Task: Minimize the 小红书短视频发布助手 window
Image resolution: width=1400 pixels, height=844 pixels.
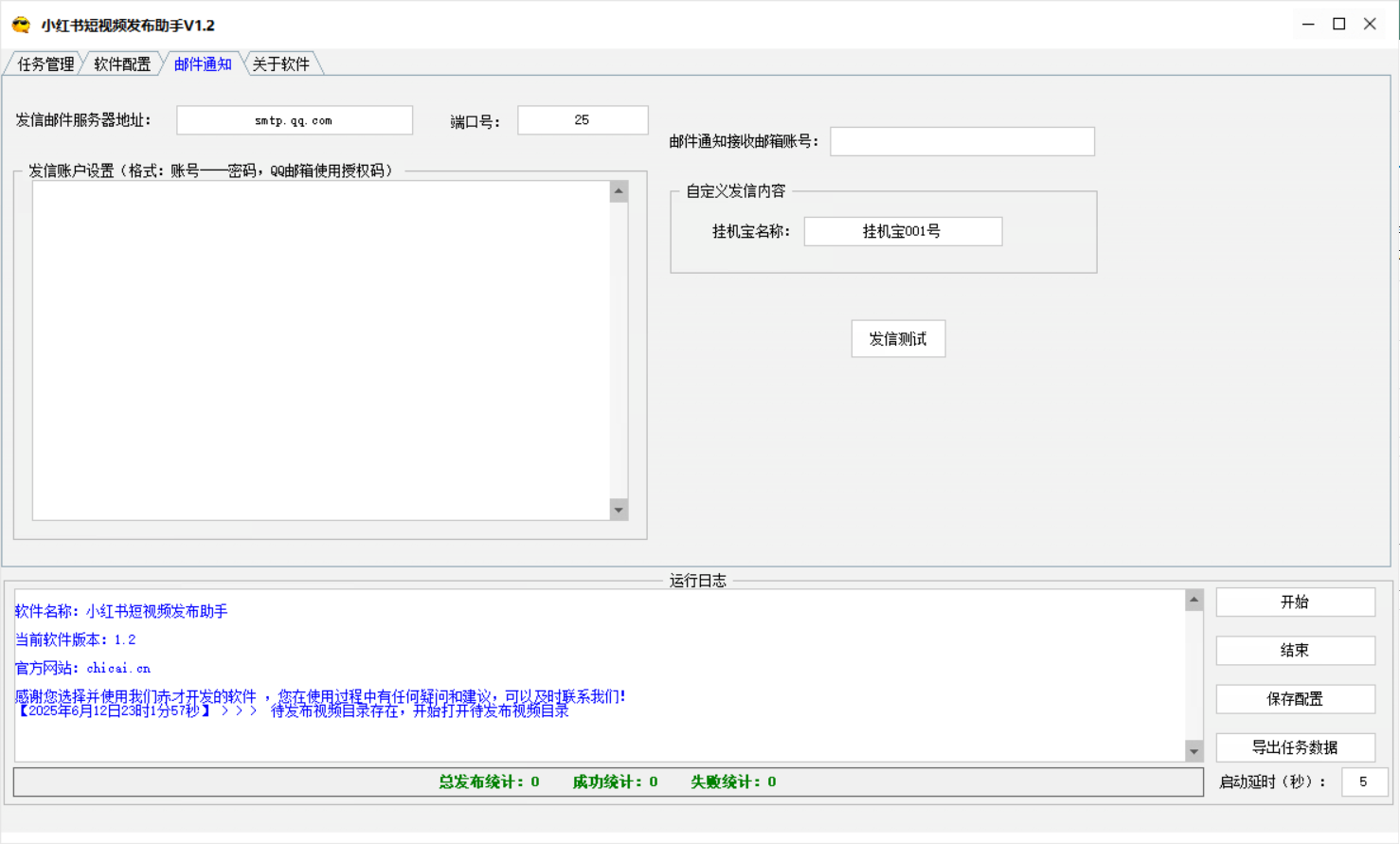Action: coord(1308,25)
